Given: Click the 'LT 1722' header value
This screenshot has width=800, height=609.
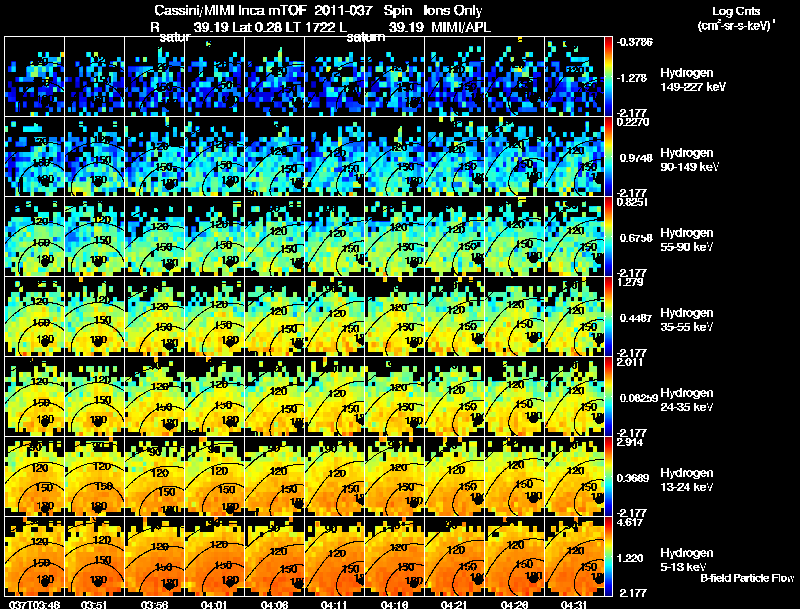Looking at the screenshot, I should (x=310, y=27).
